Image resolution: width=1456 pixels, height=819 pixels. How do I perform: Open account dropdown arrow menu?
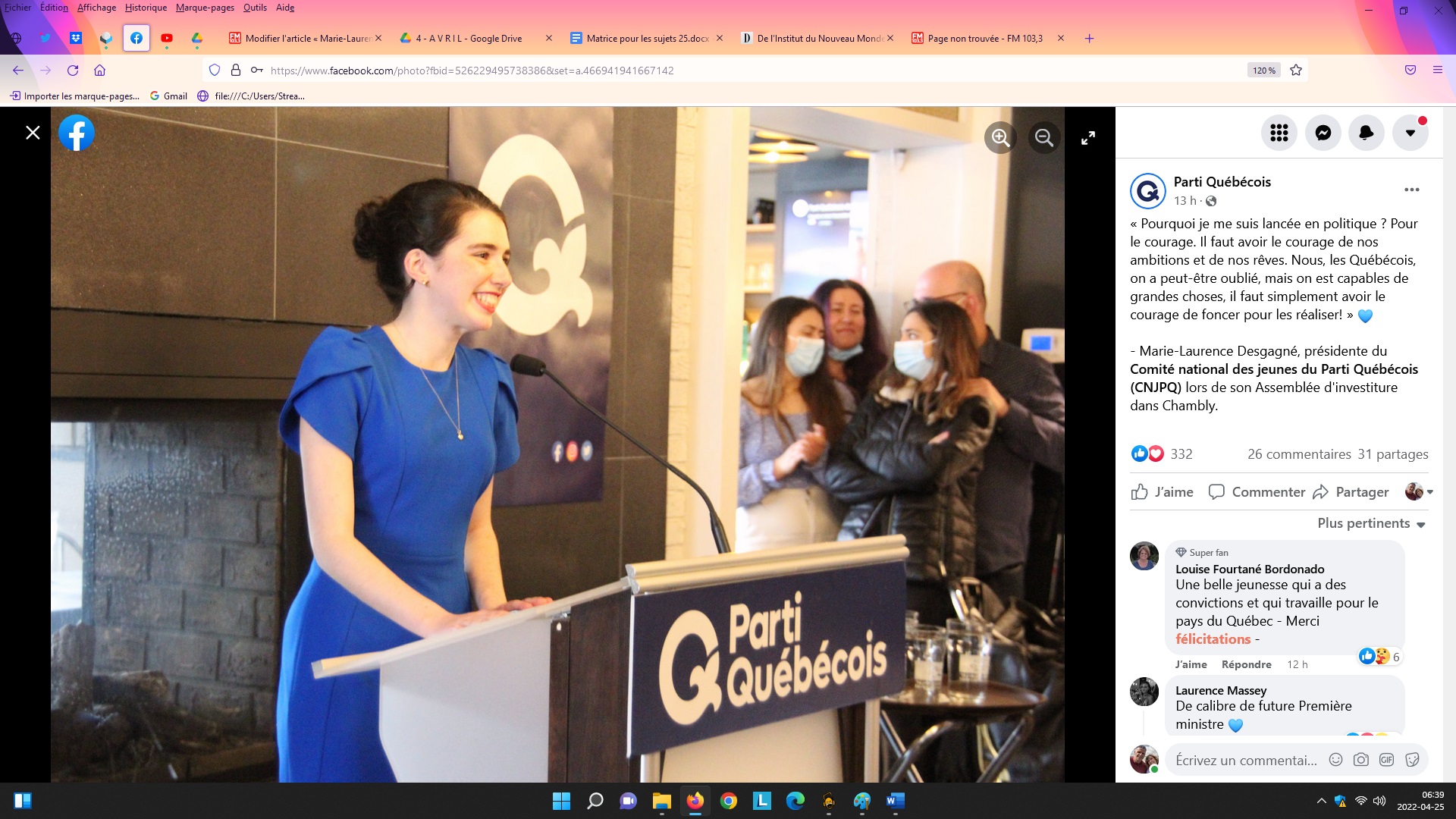[1410, 133]
